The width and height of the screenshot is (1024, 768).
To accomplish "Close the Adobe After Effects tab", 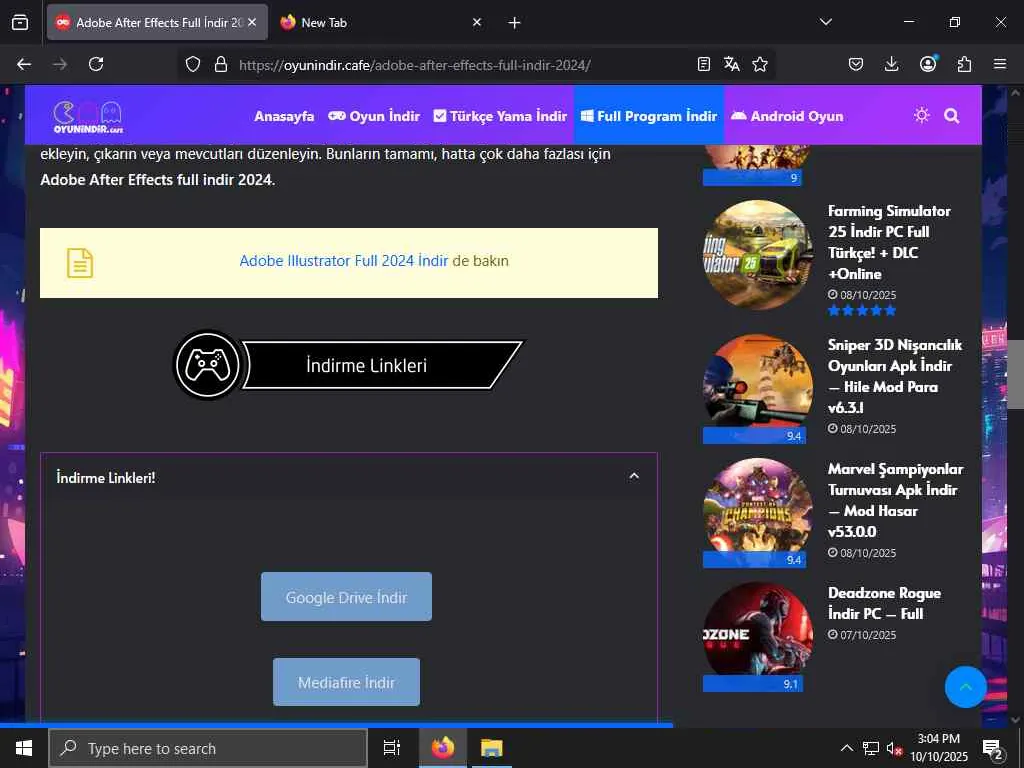I will [252, 22].
